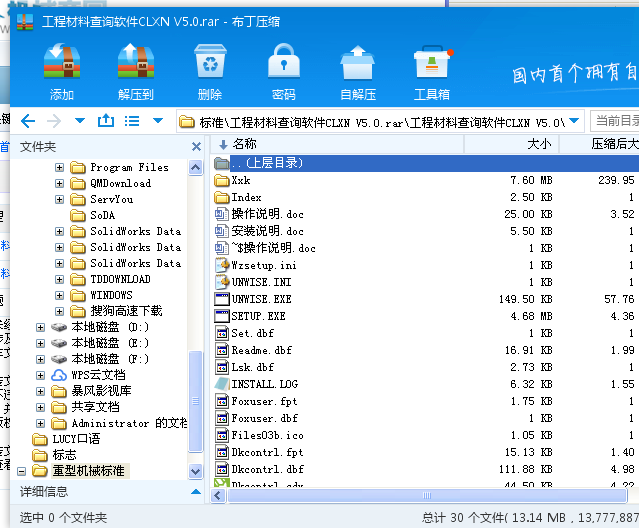This screenshot has width=639, height=528.
Task: Select UNWISE.INI file icon
Action: coord(222,282)
